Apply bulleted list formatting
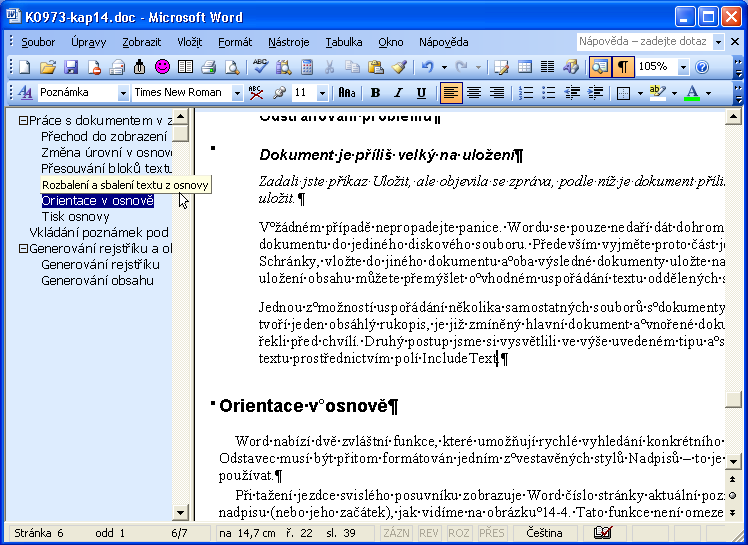 click(x=549, y=93)
